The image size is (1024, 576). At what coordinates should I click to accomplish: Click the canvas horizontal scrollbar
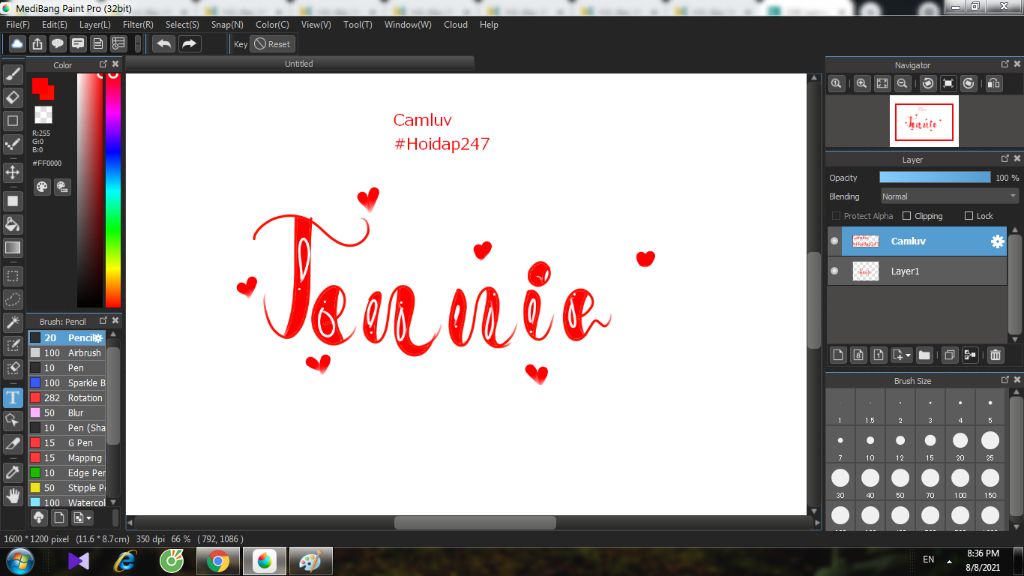(475, 522)
